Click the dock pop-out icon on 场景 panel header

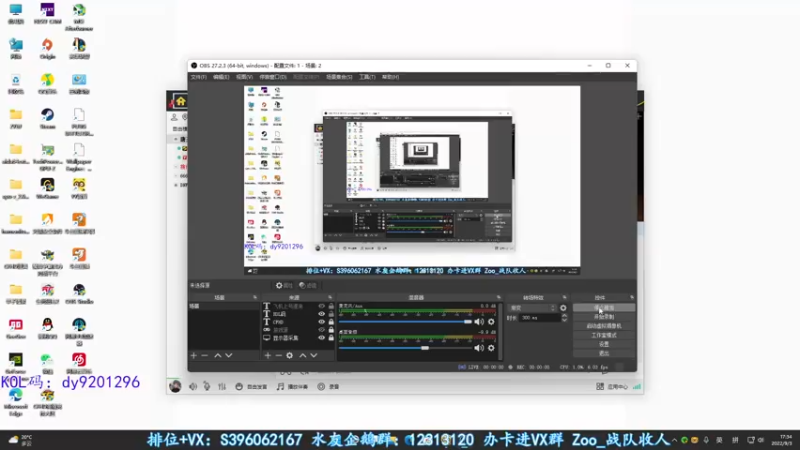(x=255, y=297)
